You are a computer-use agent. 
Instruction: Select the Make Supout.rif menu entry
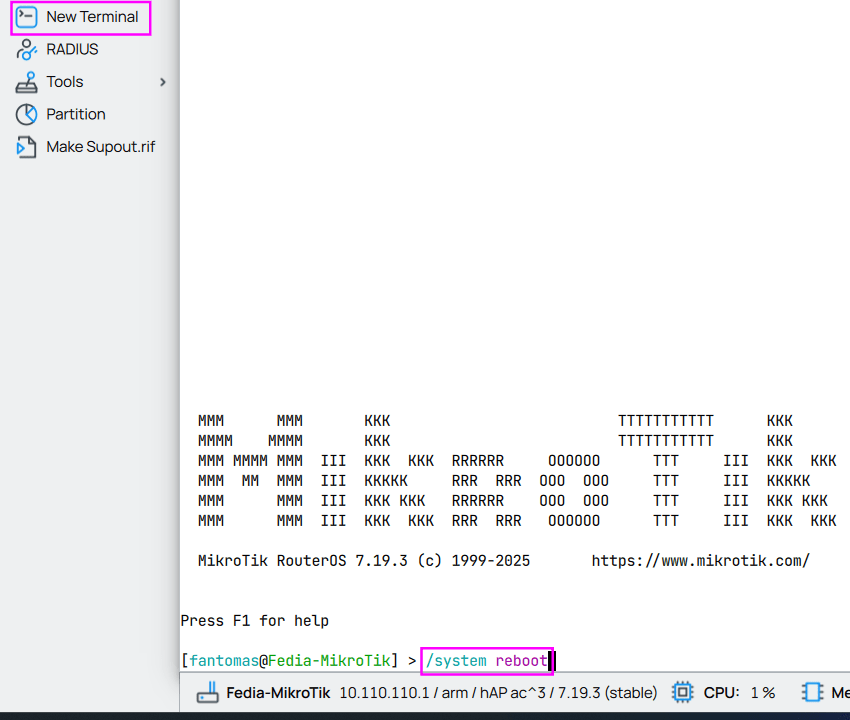tap(101, 147)
